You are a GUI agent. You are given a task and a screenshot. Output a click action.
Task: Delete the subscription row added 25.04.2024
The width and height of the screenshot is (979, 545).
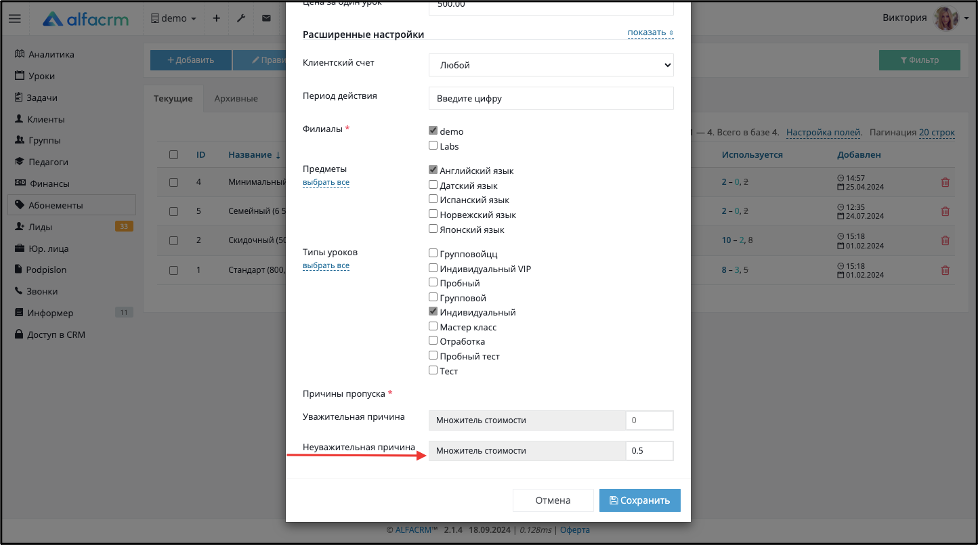click(945, 182)
